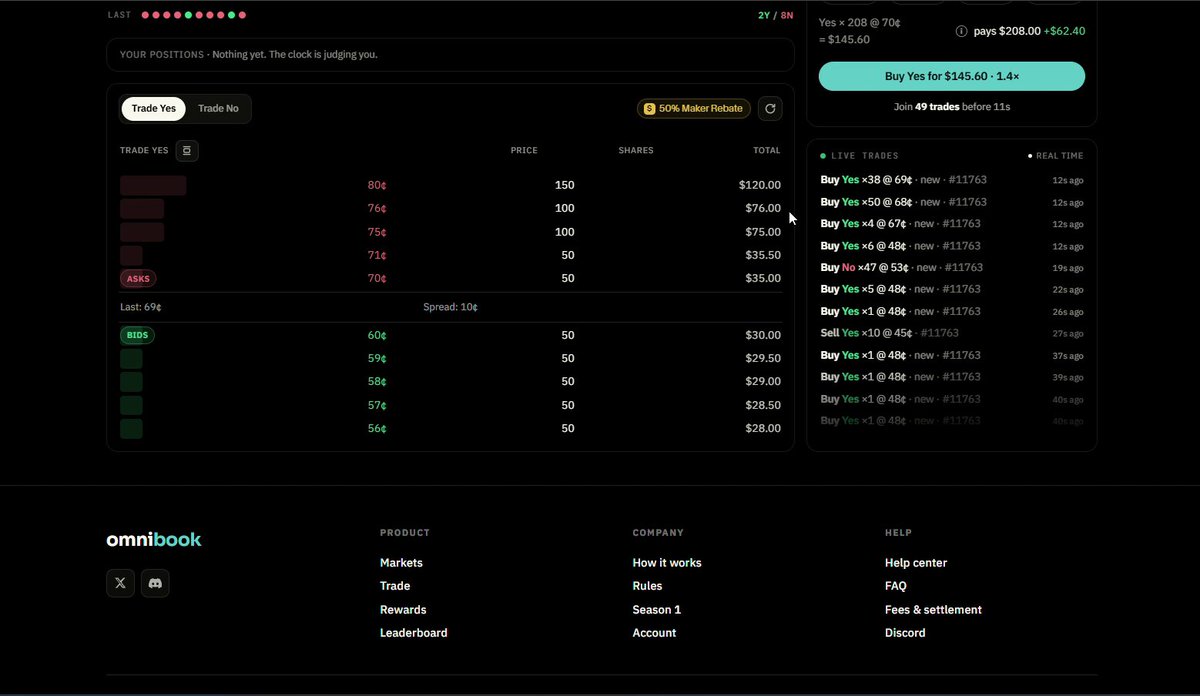Buy Yes for $145.60
1200x696 pixels.
coord(951,76)
